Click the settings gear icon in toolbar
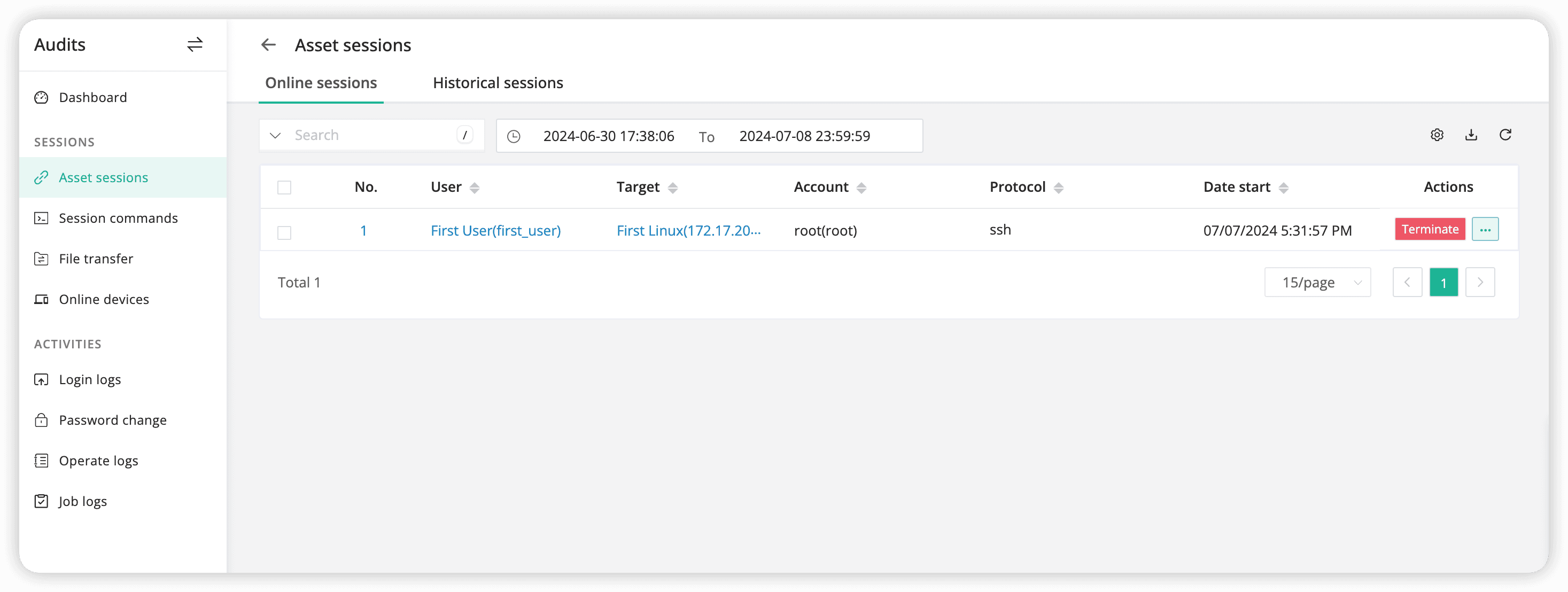The height and width of the screenshot is (592, 1568). coord(1436,135)
